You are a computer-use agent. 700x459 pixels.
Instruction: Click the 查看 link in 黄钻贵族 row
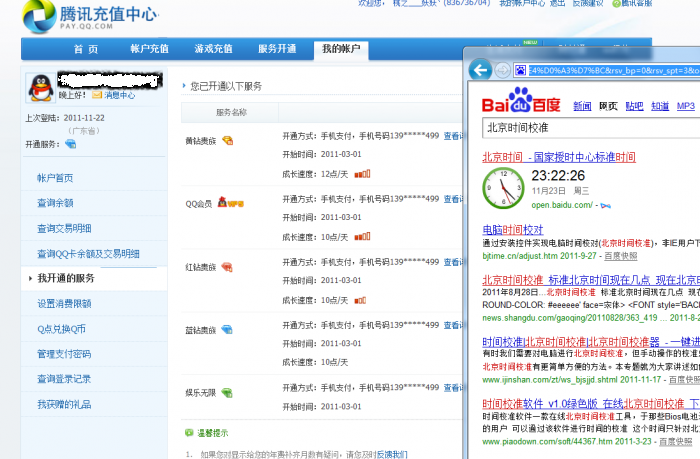click(453, 136)
